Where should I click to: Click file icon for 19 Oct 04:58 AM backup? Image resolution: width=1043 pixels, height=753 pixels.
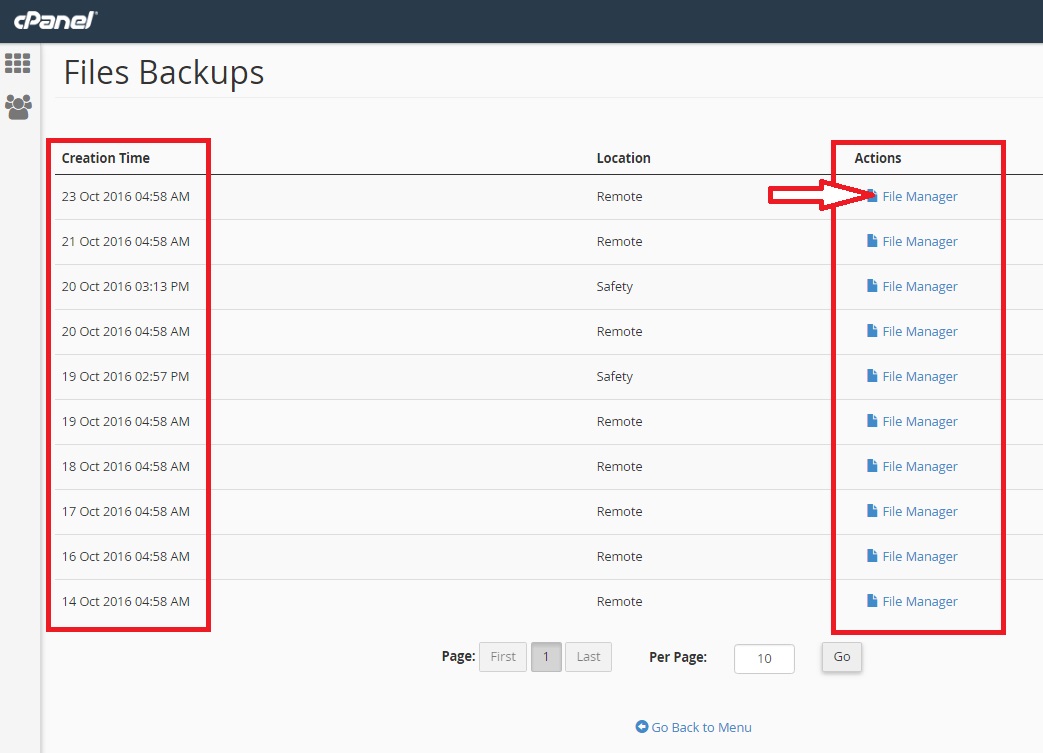[x=872, y=420]
